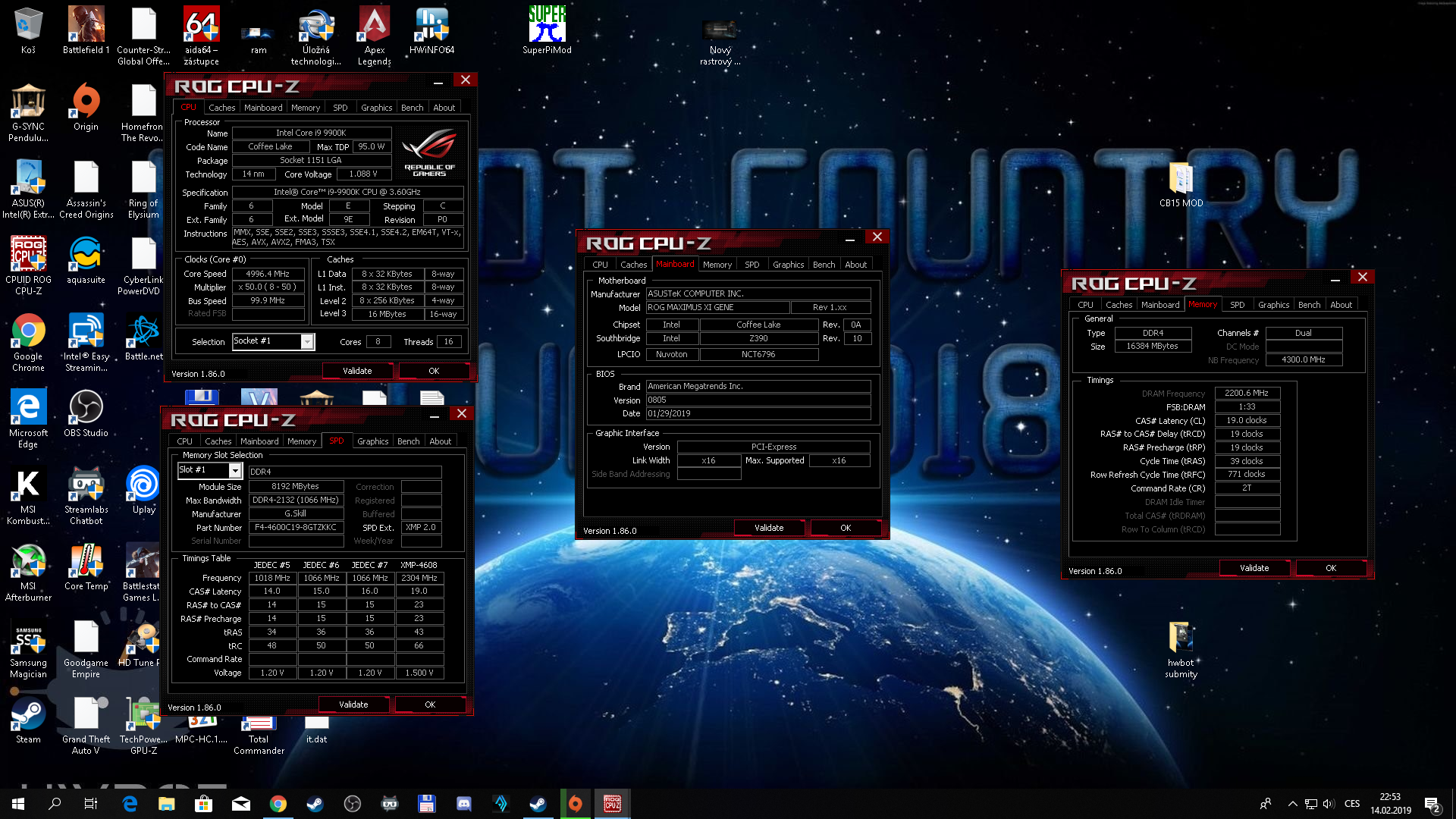Select the CB15 MOD folder on desktop
This screenshot has width=1456, height=819.
[1181, 184]
